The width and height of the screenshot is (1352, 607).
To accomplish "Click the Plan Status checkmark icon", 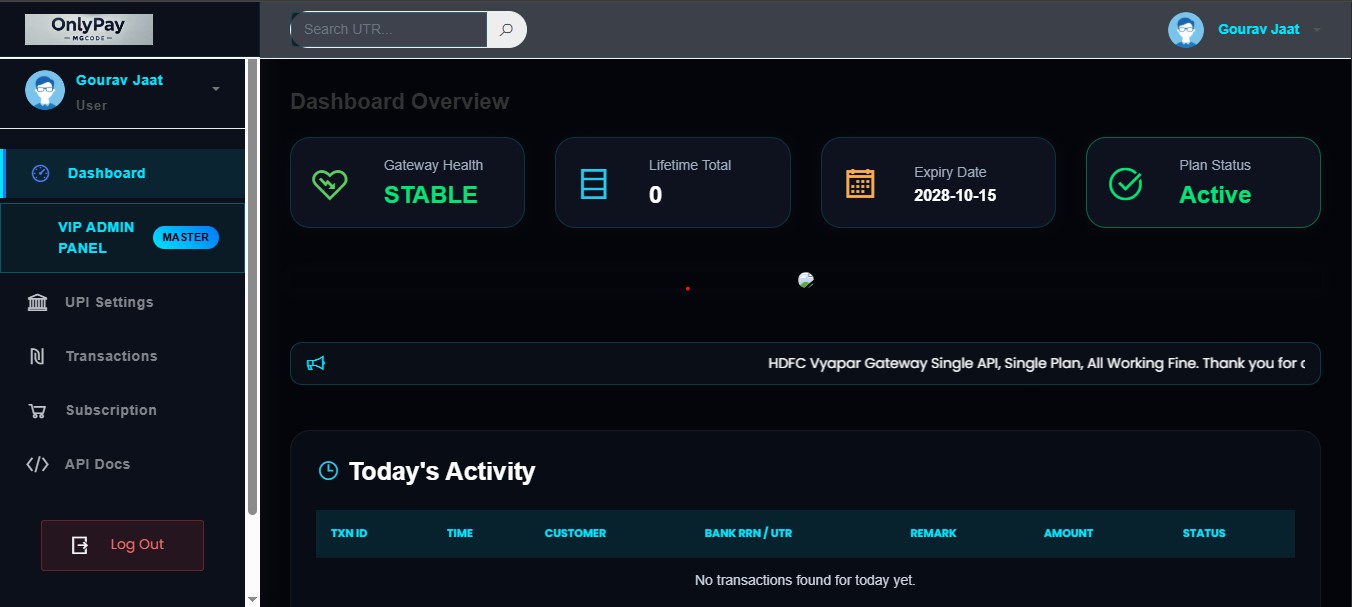I will 1125,183.
